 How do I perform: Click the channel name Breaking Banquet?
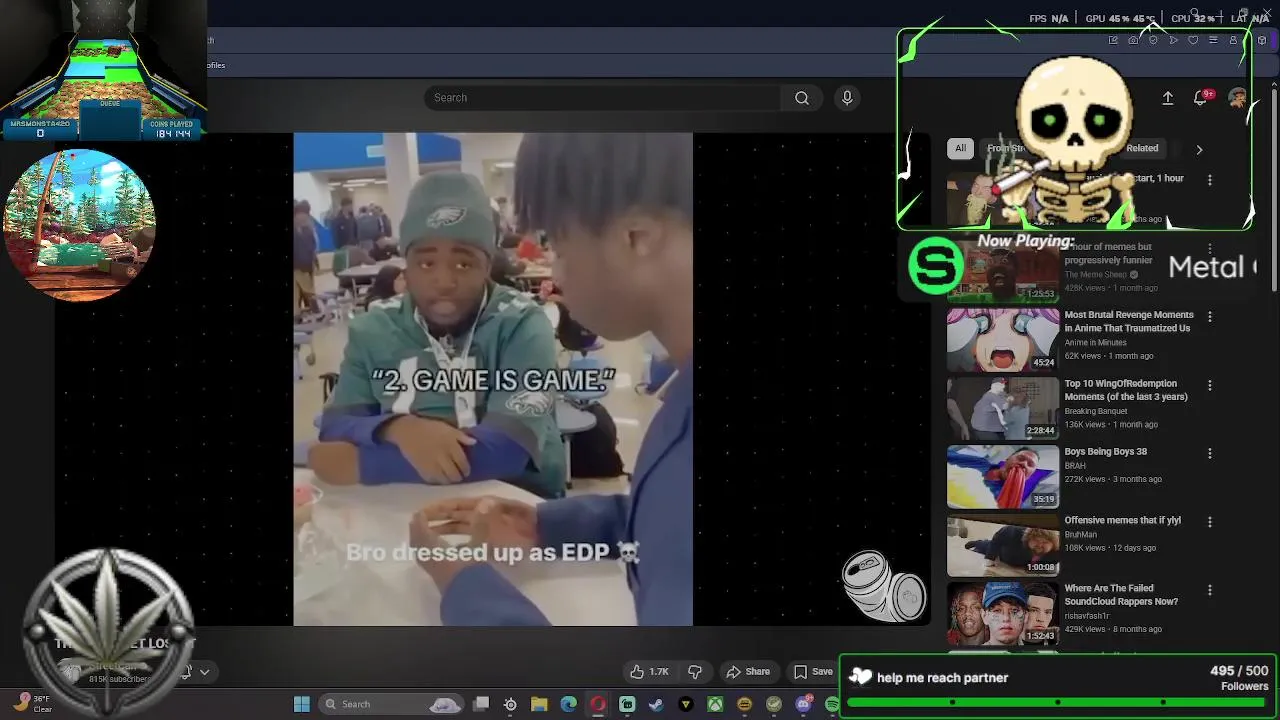click(x=1095, y=411)
